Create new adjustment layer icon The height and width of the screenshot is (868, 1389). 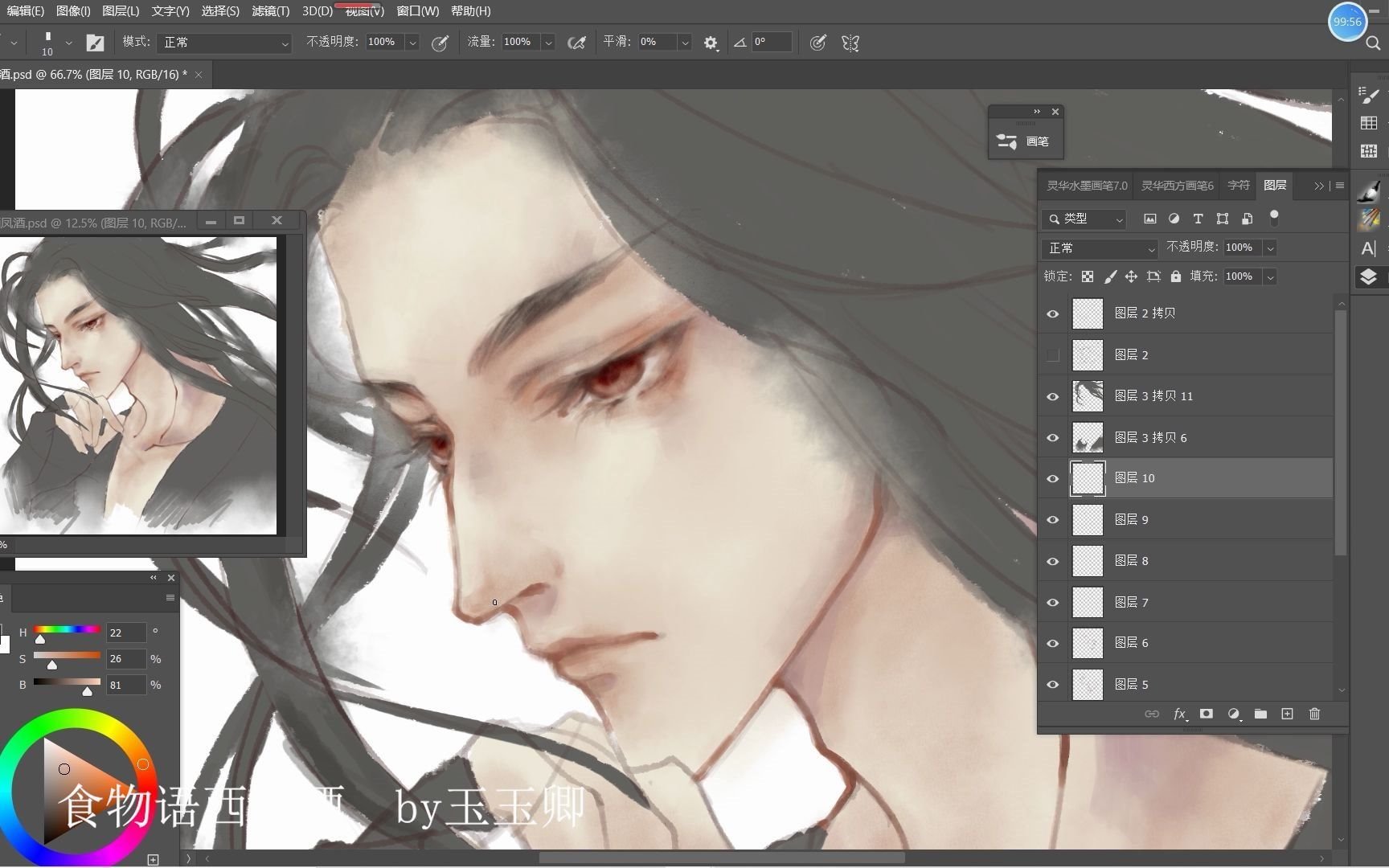(1234, 714)
